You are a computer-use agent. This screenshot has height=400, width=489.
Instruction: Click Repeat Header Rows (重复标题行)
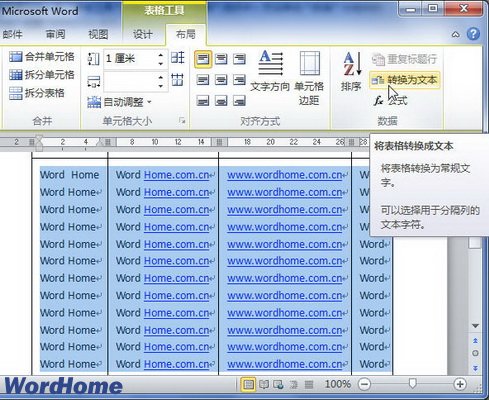(x=404, y=59)
